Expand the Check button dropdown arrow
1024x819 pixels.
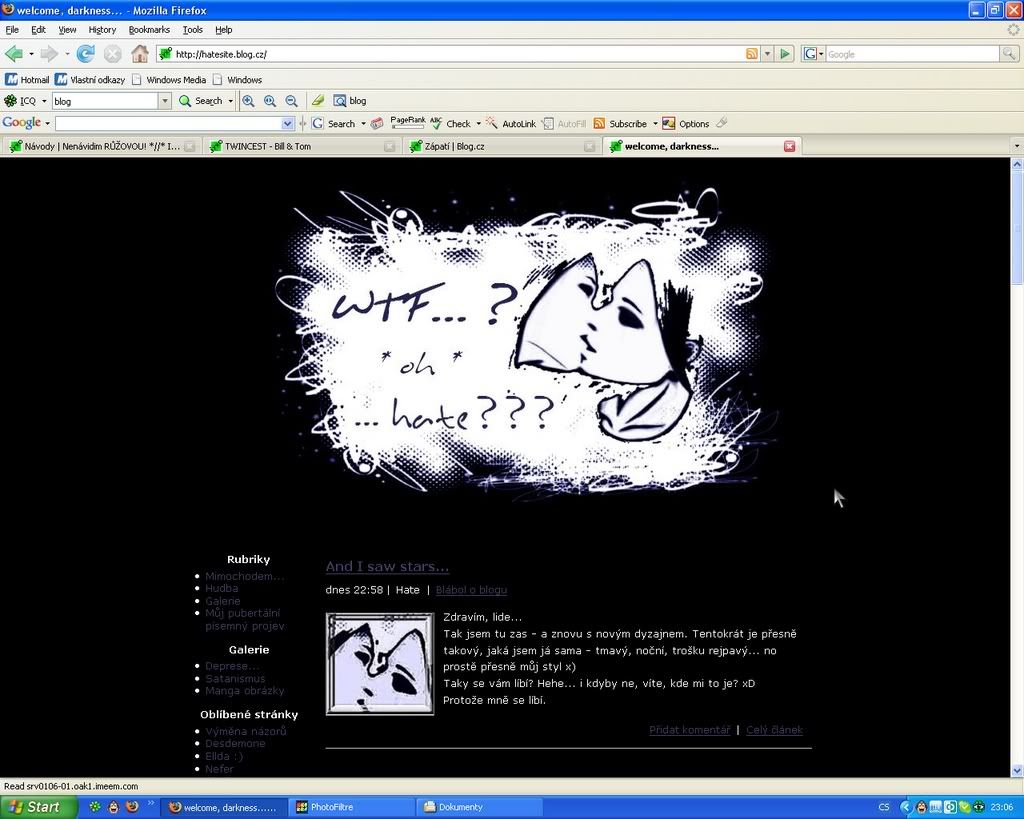(479, 123)
